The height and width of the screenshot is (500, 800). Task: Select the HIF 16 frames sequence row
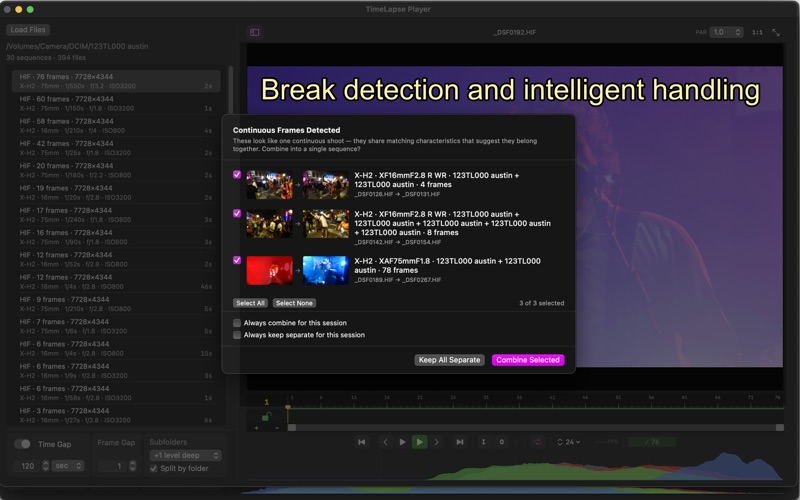116,237
